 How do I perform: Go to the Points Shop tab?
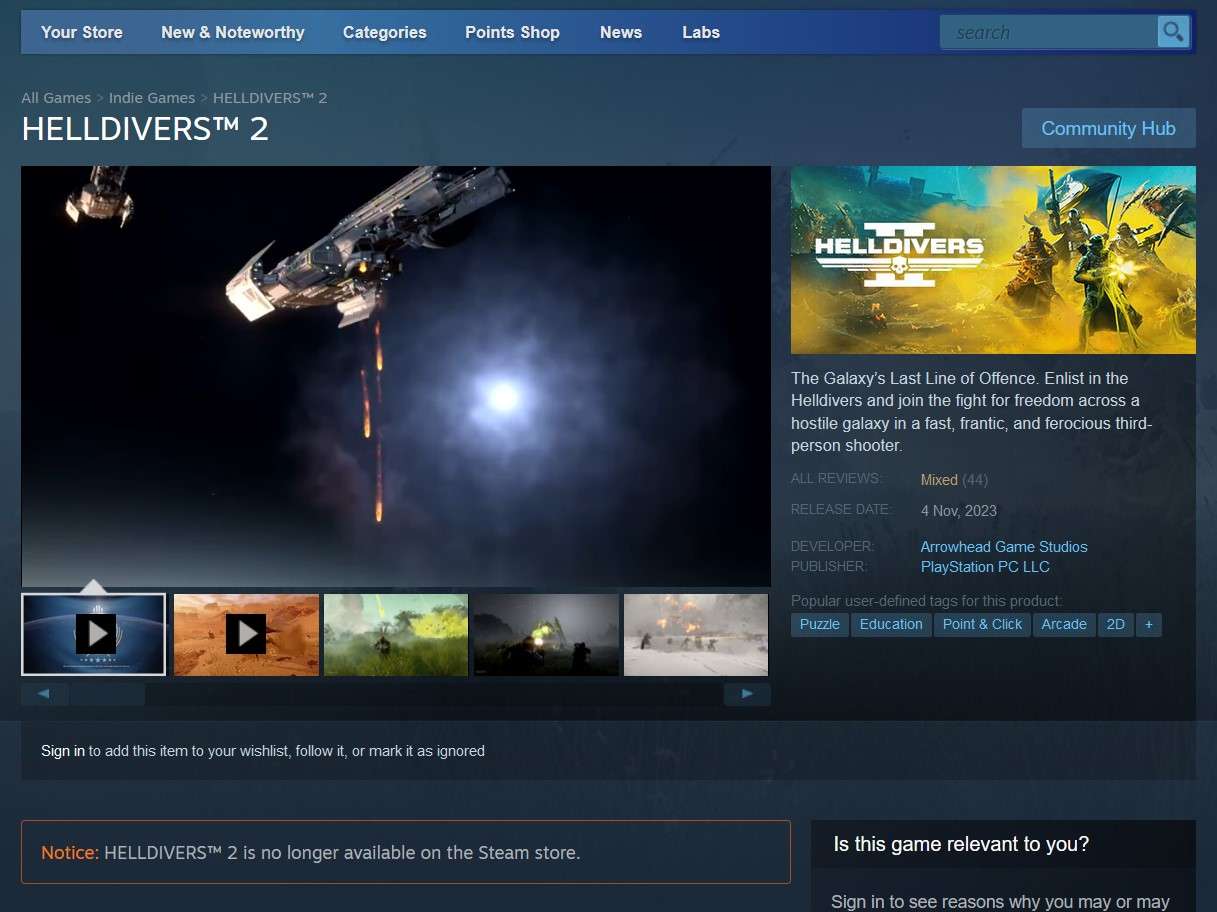[512, 32]
